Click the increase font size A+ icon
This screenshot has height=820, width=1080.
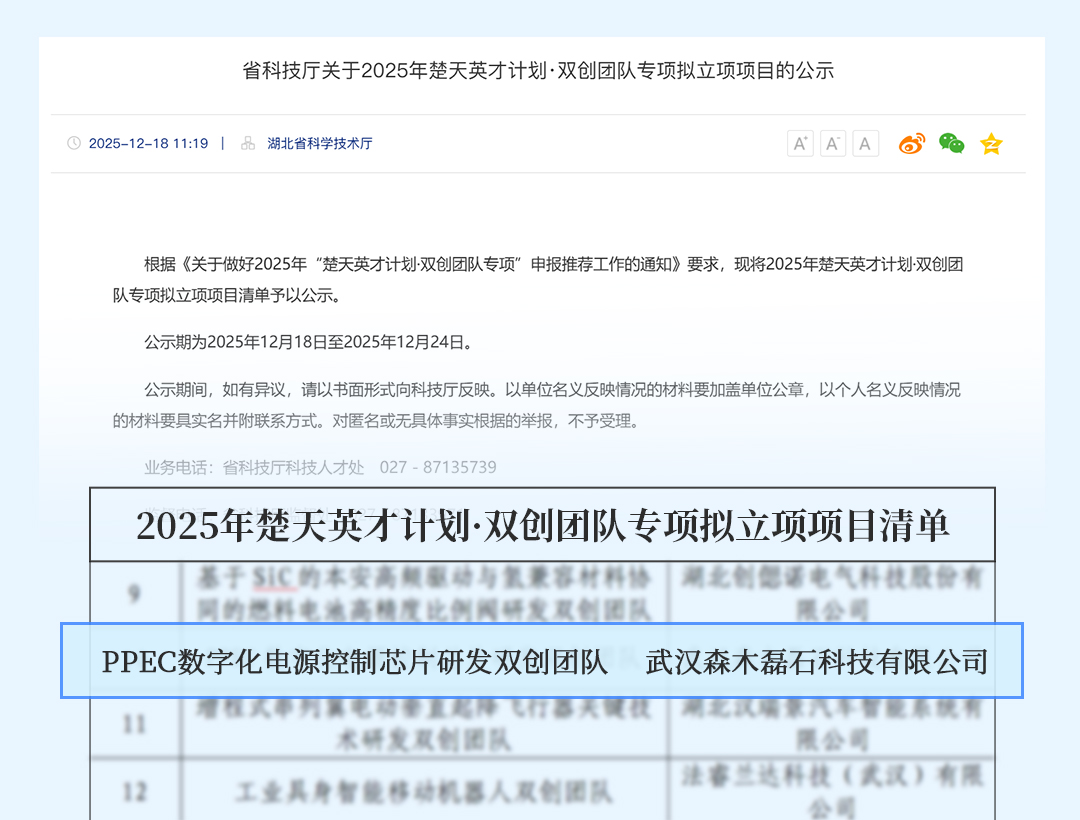click(x=800, y=143)
